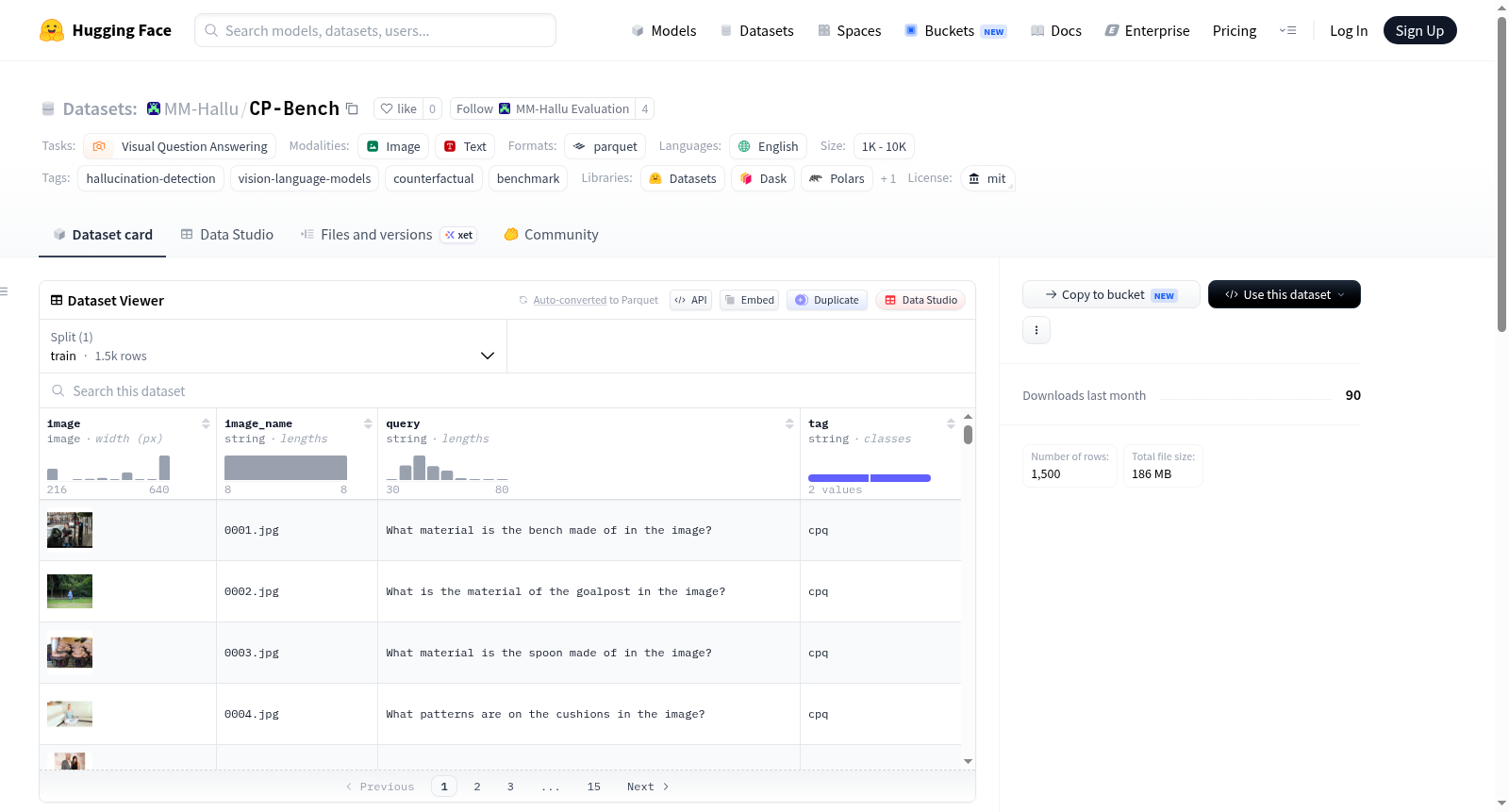Screen dimensions: 1509x812
Task: Click the tag classes distribution bar
Action: 870,478
